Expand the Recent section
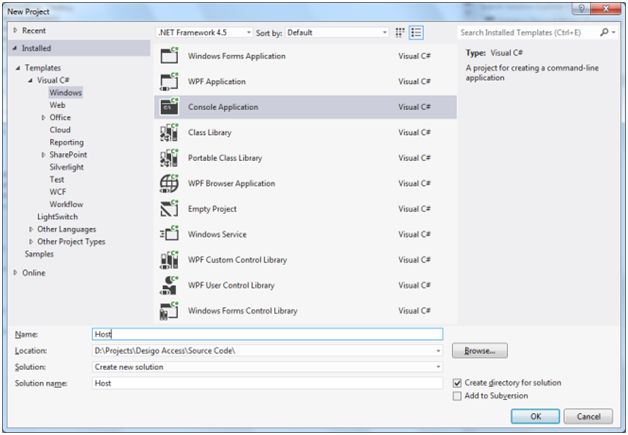 tap(15, 30)
